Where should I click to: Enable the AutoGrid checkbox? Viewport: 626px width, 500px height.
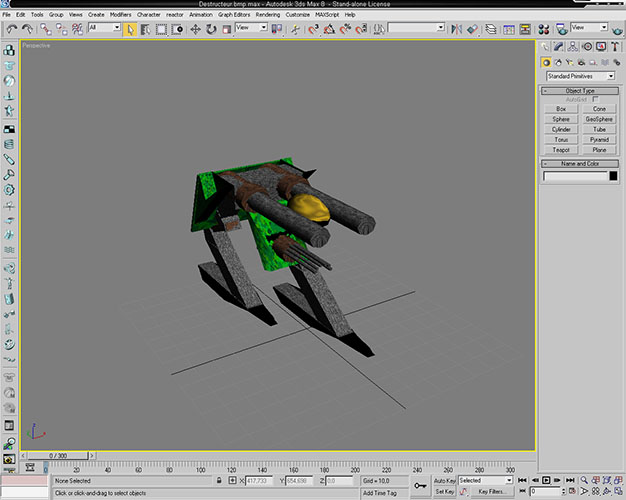click(x=595, y=100)
